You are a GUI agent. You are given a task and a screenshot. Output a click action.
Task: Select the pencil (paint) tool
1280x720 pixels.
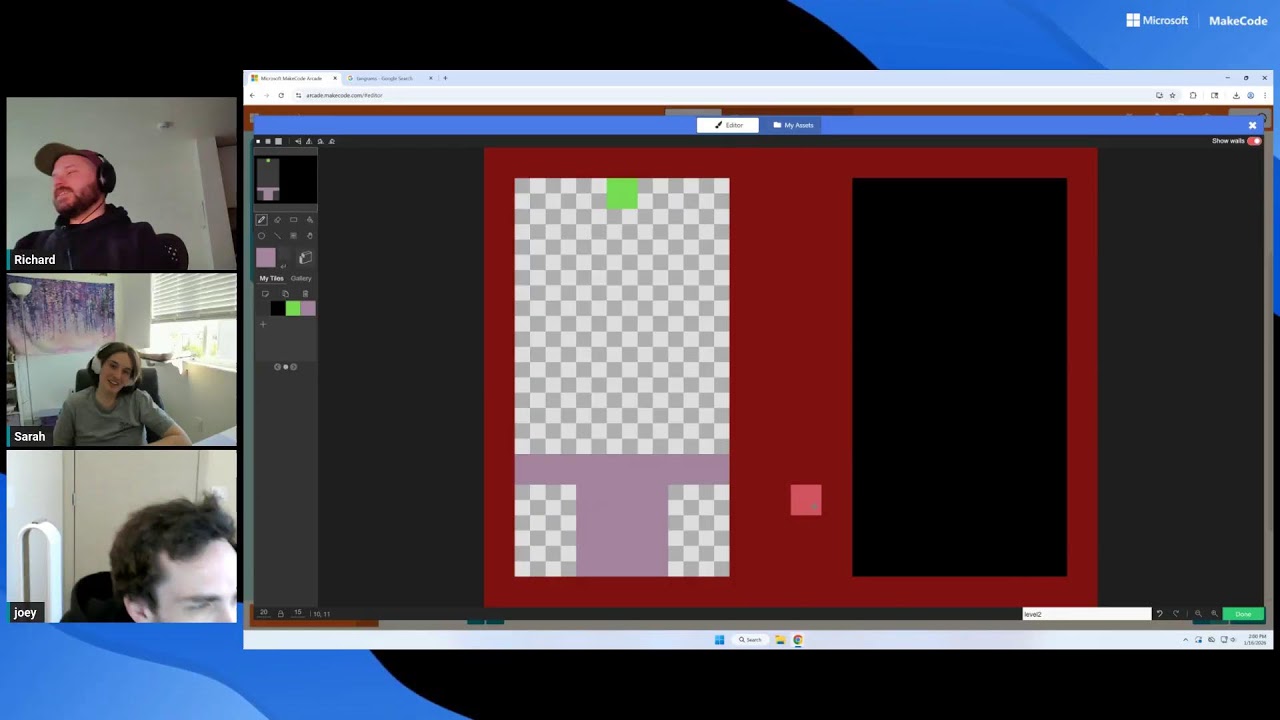(x=261, y=220)
